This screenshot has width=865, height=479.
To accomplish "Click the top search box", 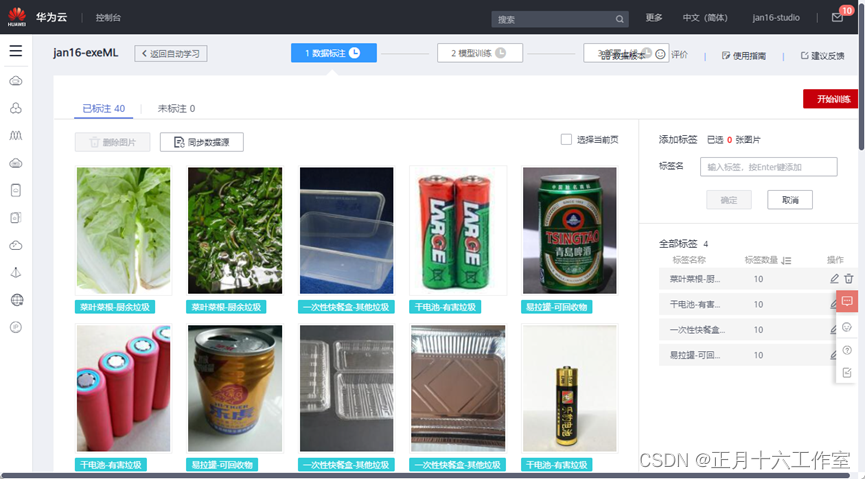I will [559, 19].
